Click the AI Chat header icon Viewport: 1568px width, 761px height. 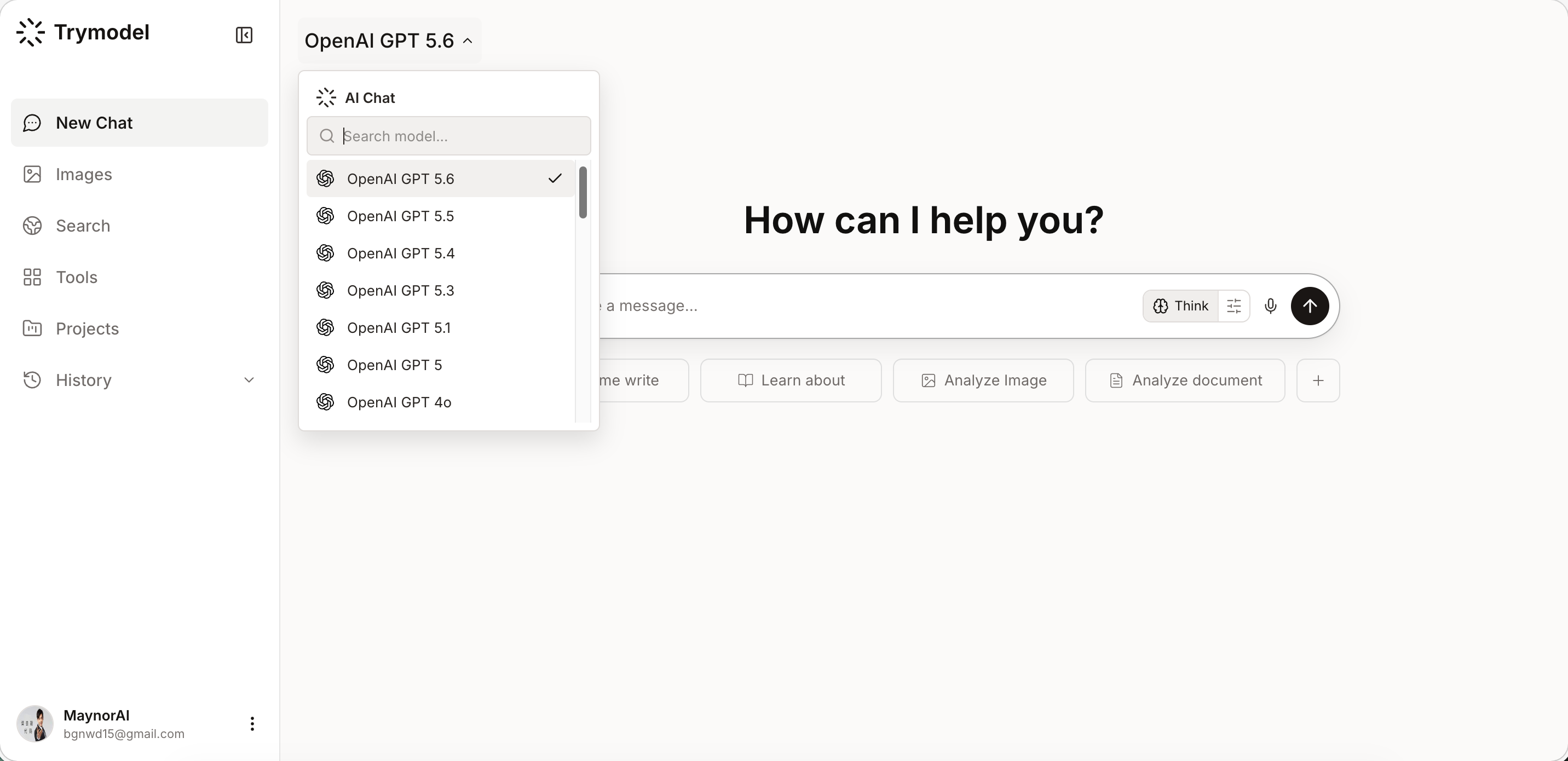[x=326, y=97]
